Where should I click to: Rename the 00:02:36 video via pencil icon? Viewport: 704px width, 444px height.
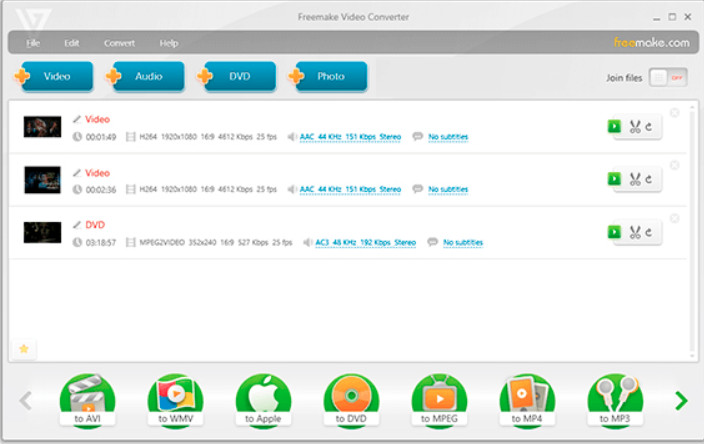pos(77,172)
